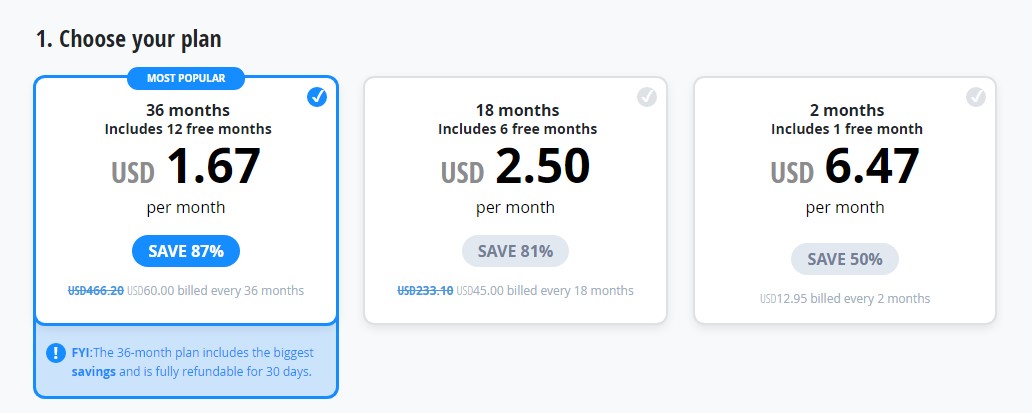Click the Choose your plan heading
This screenshot has width=1032, height=413.
128,39
